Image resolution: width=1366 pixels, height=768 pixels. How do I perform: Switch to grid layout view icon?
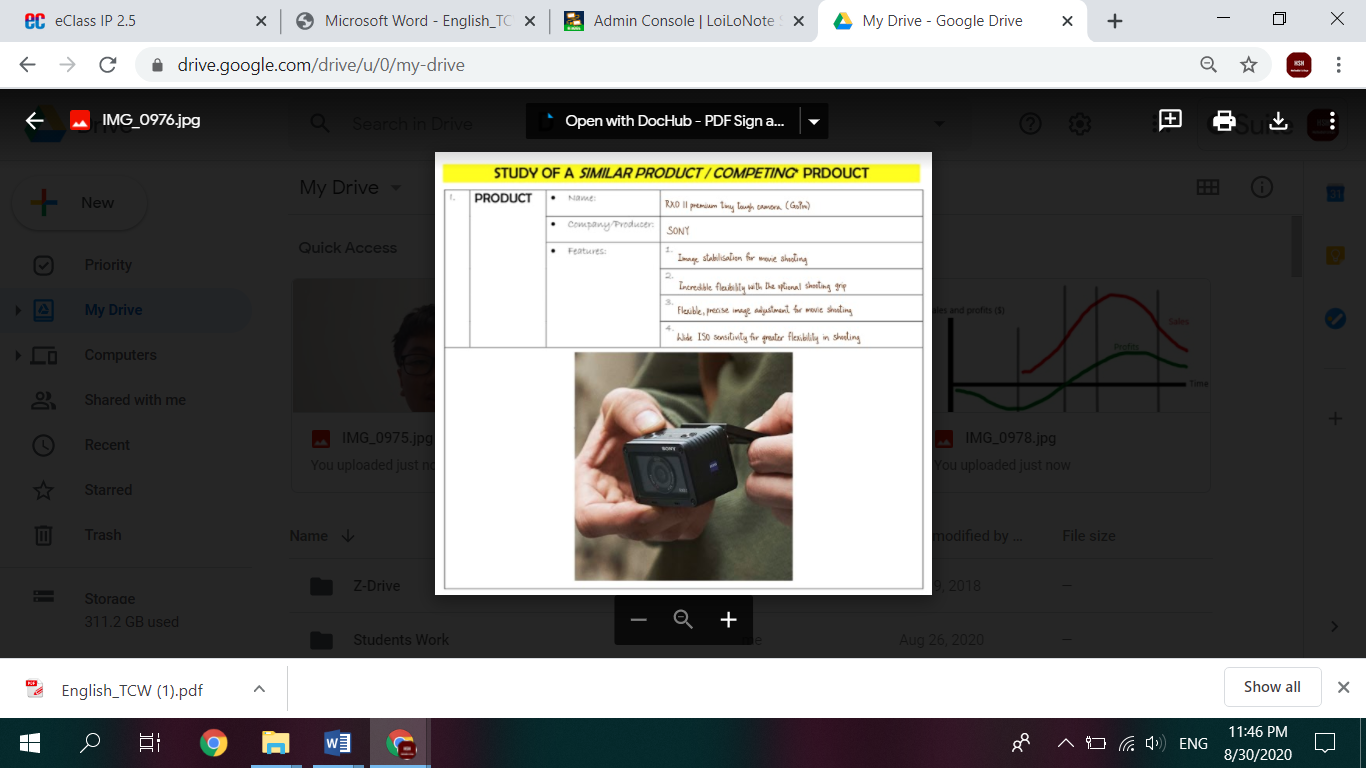click(x=1208, y=187)
